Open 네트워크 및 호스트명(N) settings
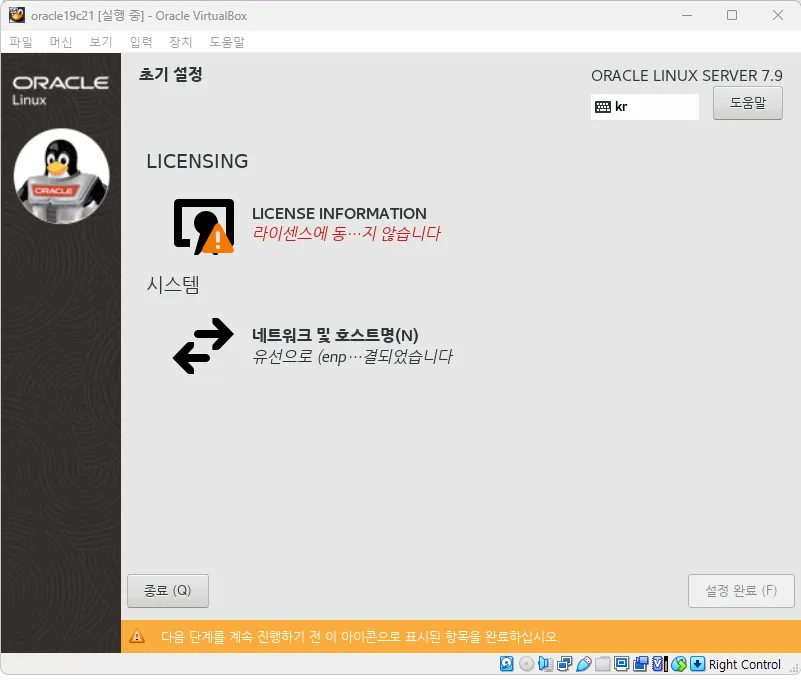The width and height of the screenshot is (801, 680). (x=335, y=335)
